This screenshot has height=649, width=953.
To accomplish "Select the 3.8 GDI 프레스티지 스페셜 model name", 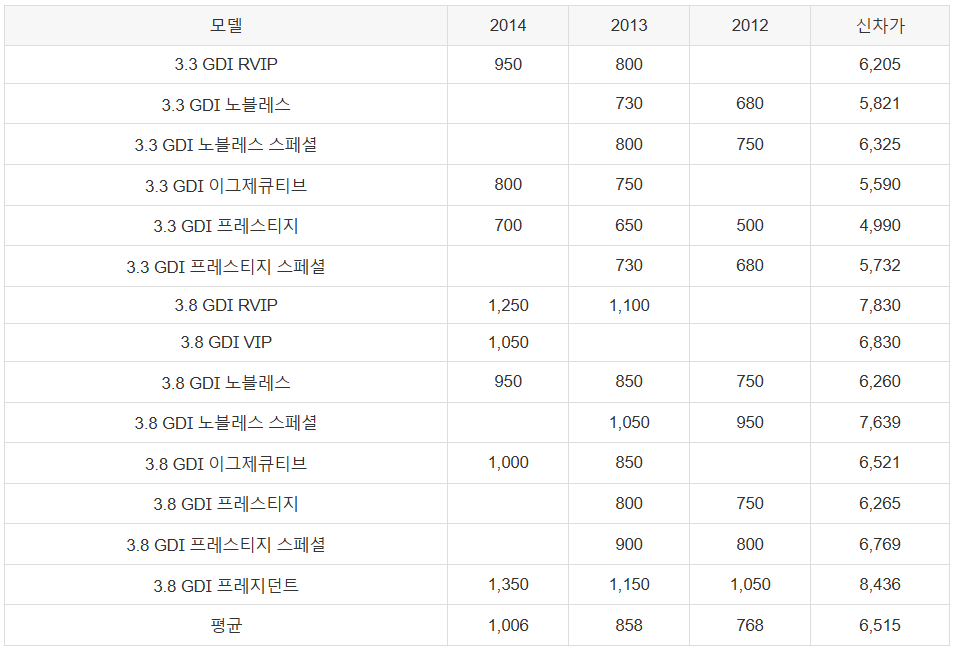I will pos(225,544).
